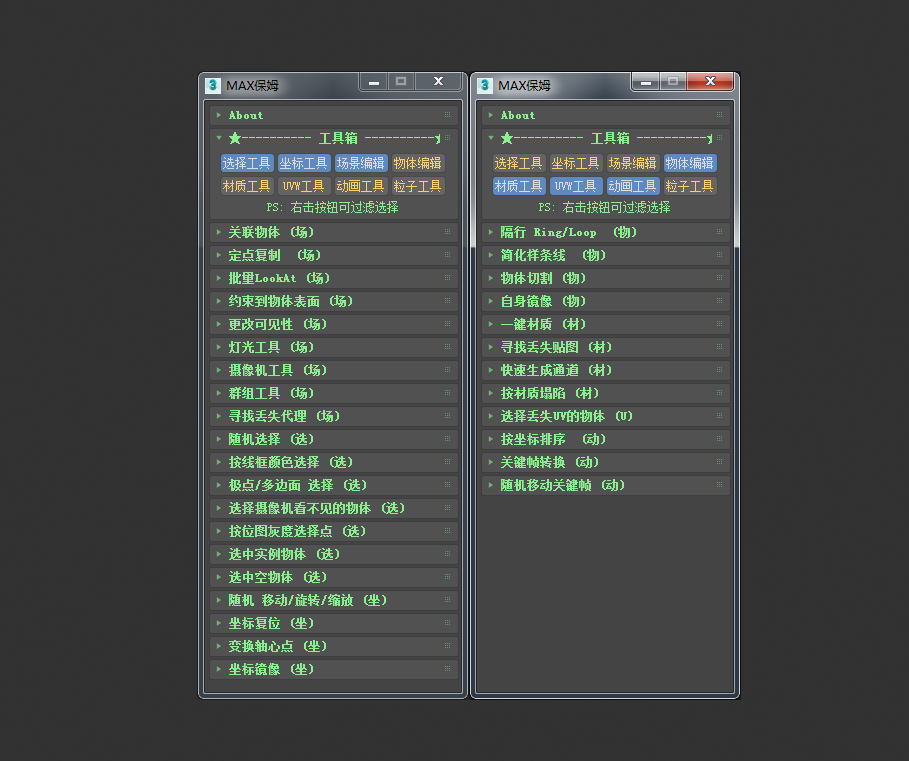Open 材质工具 in the right toolbox
Viewport: 909px width, 761px height.
pyautogui.click(x=519, y=185)
